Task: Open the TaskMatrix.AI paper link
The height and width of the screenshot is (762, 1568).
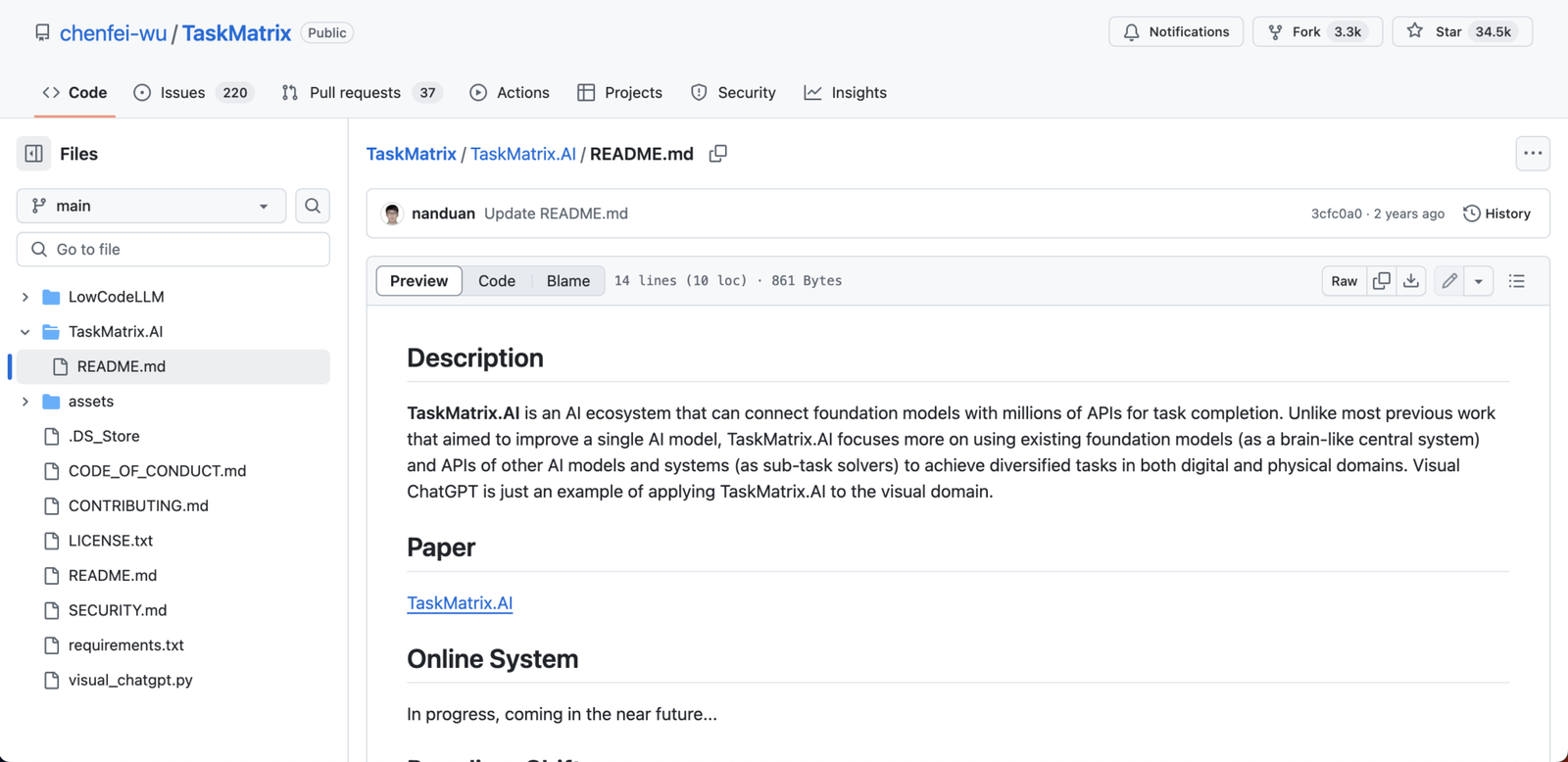Action: tap(460, 603)
